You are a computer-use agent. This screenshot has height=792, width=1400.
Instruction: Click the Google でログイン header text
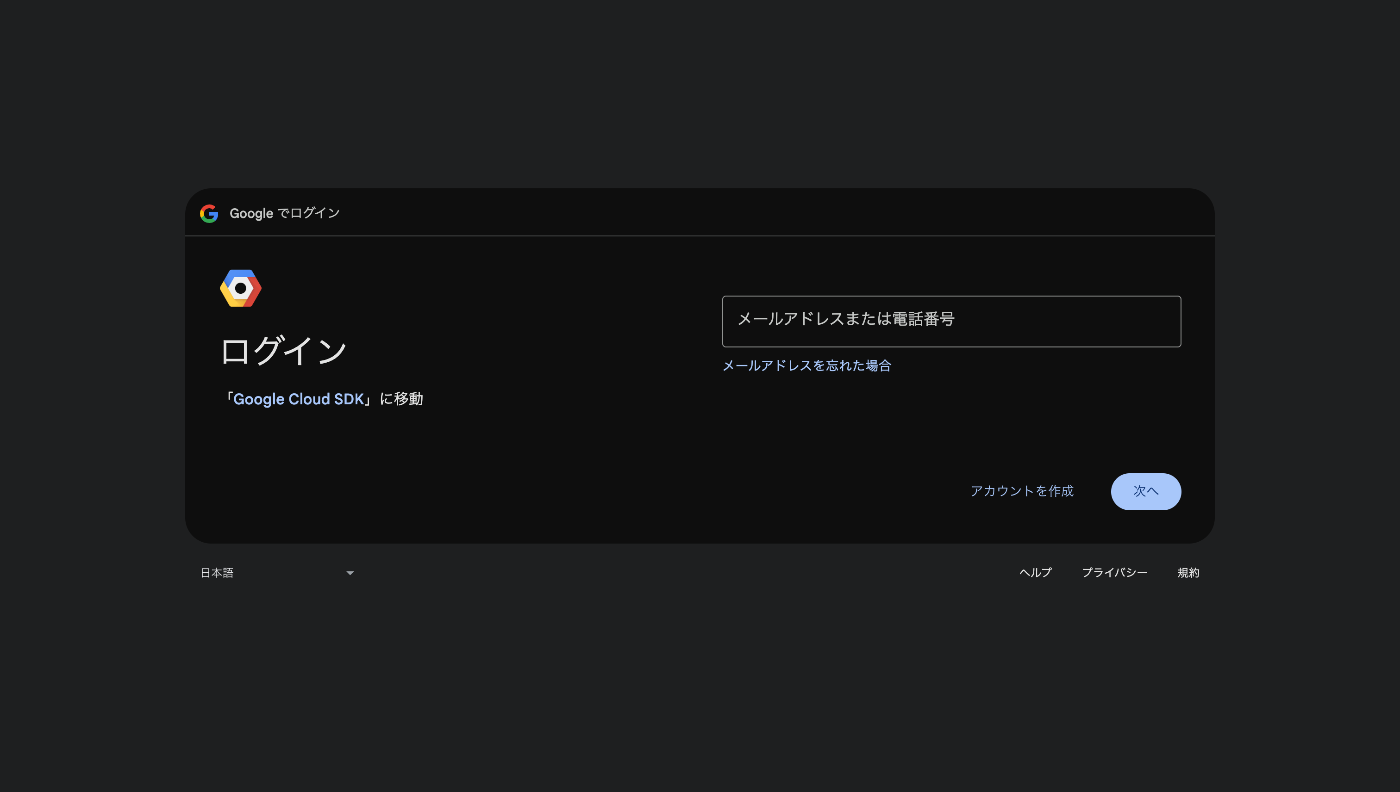pyautogui.click(x=285, y=213)
